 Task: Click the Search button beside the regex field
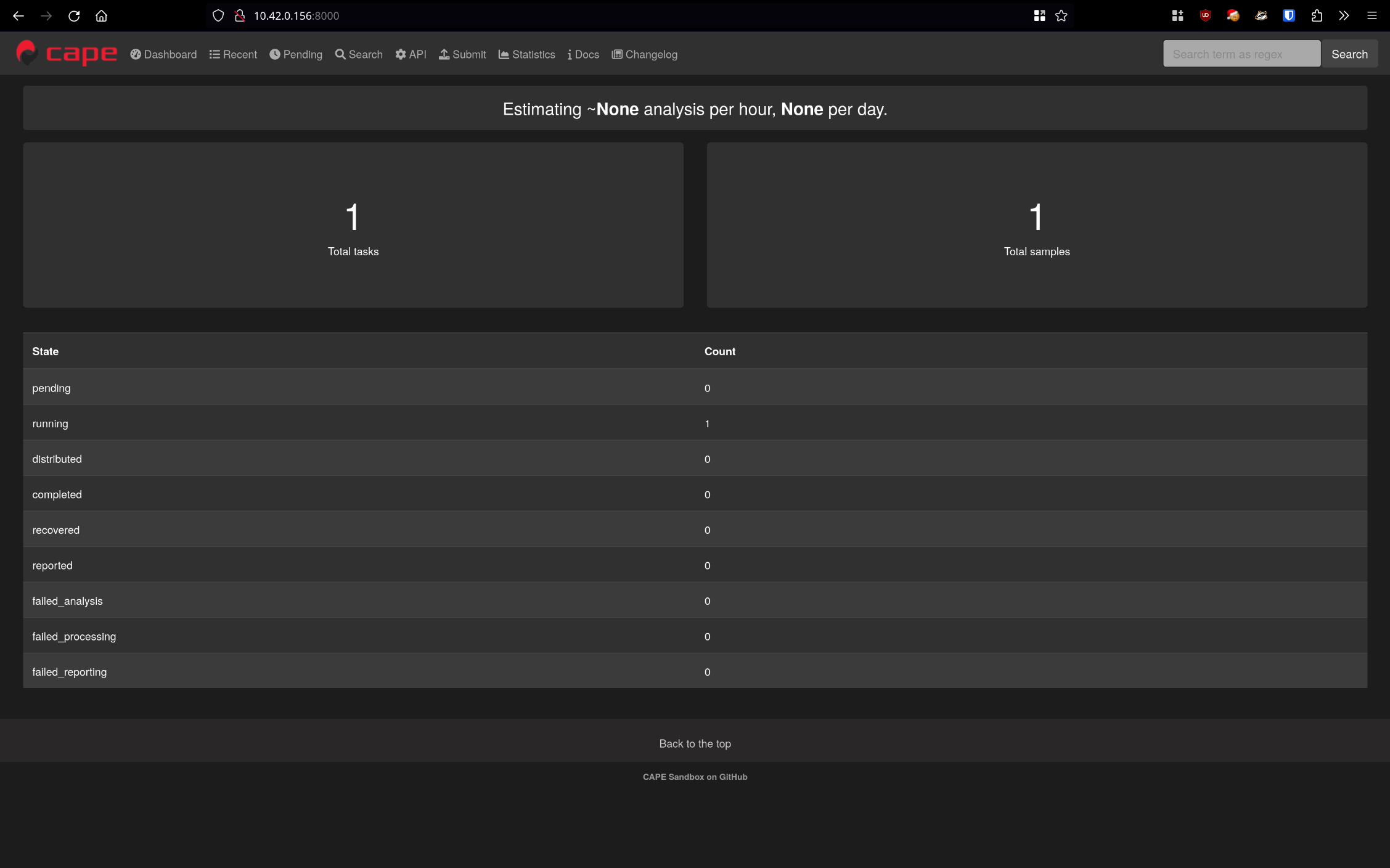1349,54
